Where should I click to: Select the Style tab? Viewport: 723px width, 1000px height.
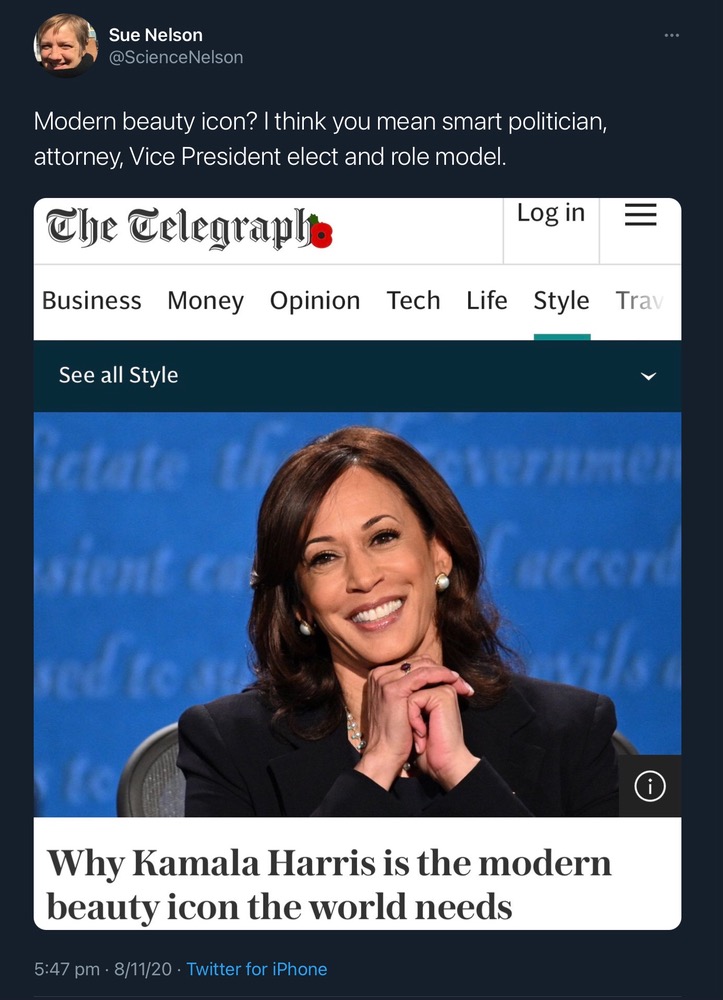click(562, 301)
